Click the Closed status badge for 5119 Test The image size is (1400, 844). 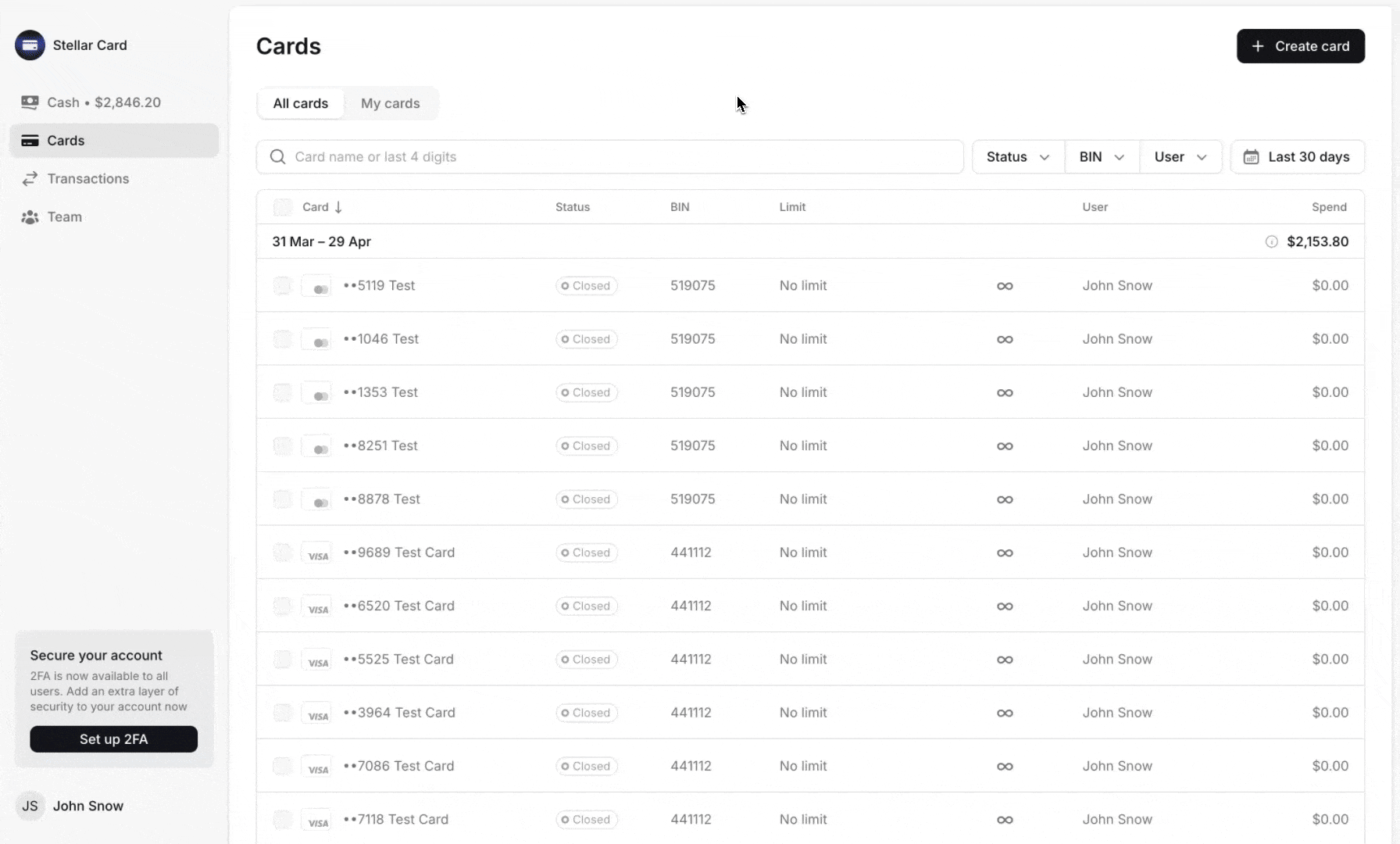pyautogui.click(x=587, y=286)
